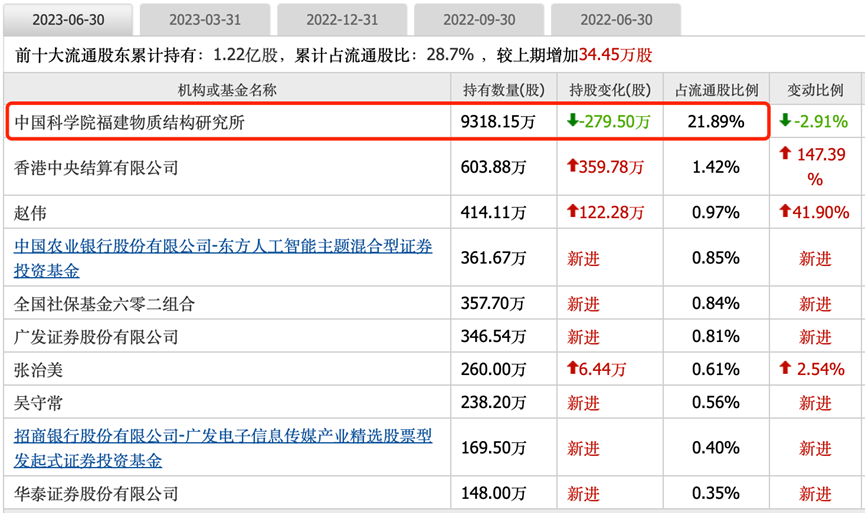
Task: Click the -2.91% change ratio
Action: (x=814, y=121)
